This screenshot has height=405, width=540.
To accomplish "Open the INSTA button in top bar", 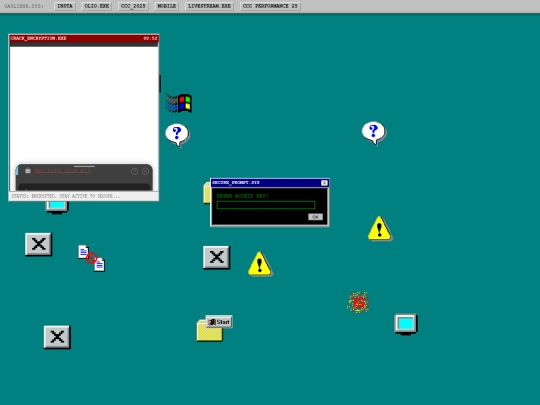I will [65, 6].
